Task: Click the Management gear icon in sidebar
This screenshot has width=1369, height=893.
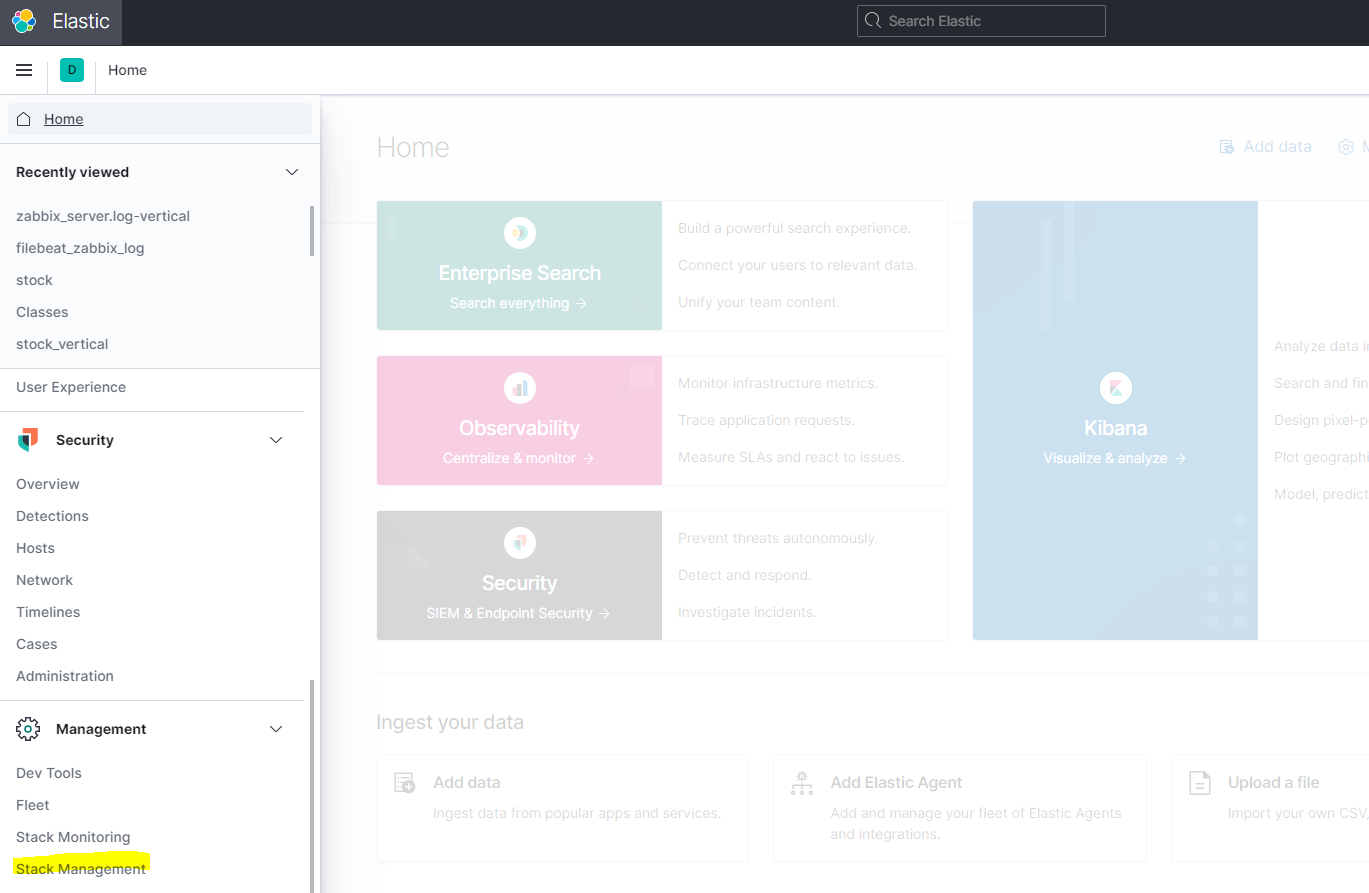Action: coord(28,729)
